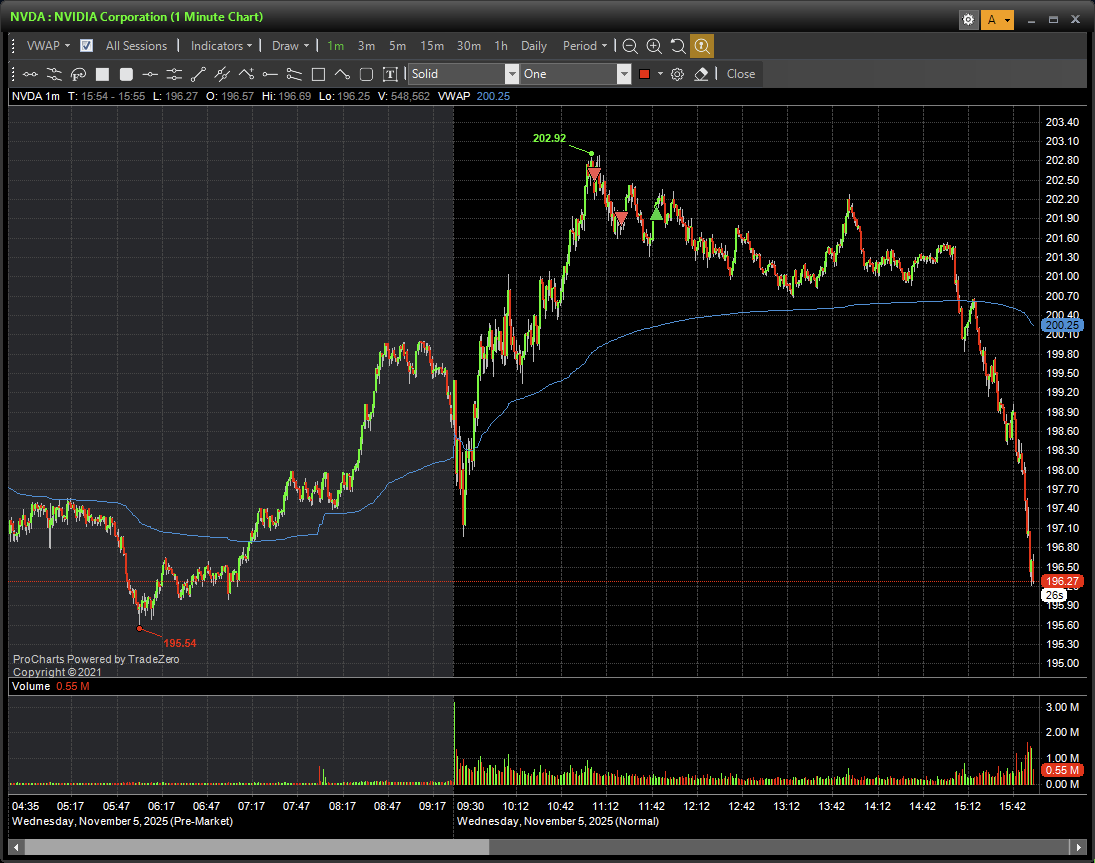This screenshot has height=863, width=1095.
Task: Click the 202.92 high price label
Action: pyautogui.click(x=550, y=138)
